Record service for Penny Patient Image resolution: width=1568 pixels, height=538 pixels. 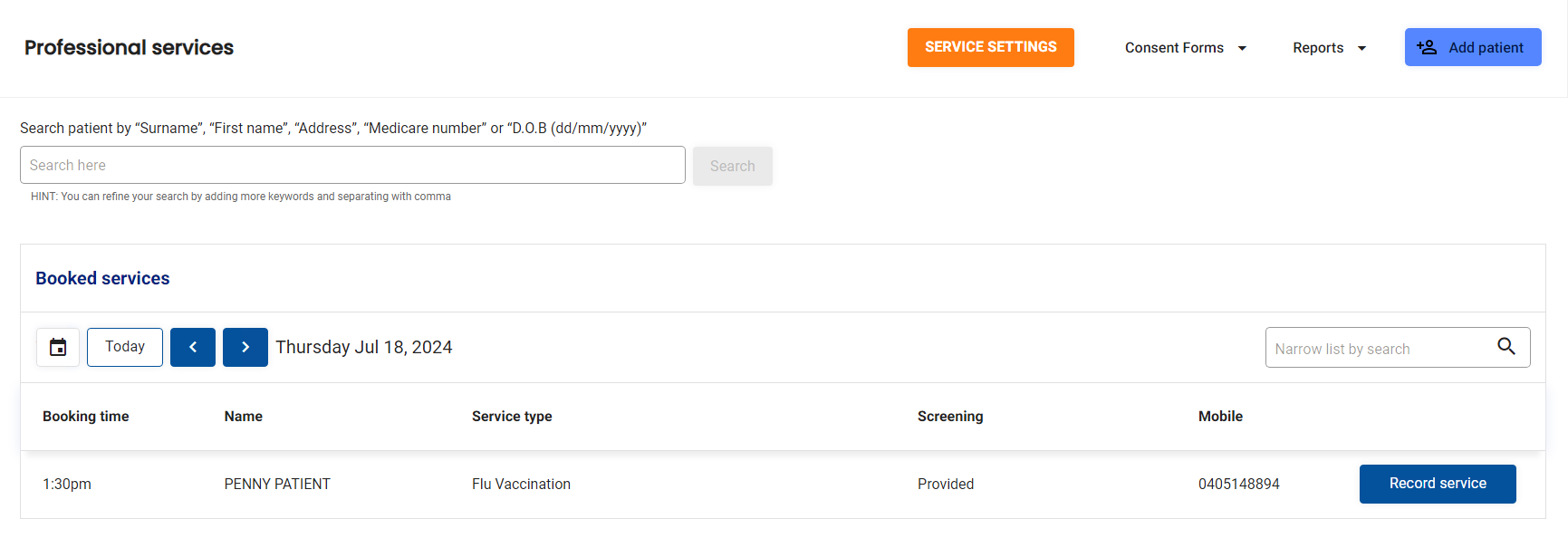click(1438, 484)
